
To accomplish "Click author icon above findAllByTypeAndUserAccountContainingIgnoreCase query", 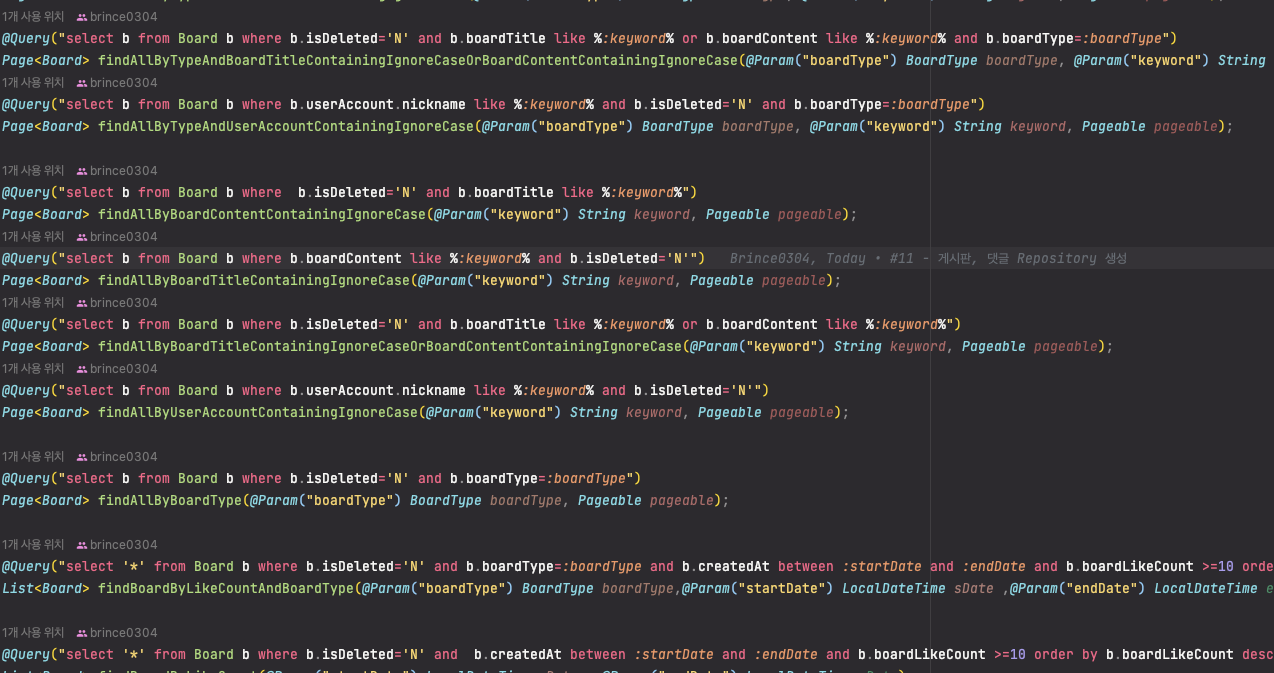I will (x=82, y=83).
